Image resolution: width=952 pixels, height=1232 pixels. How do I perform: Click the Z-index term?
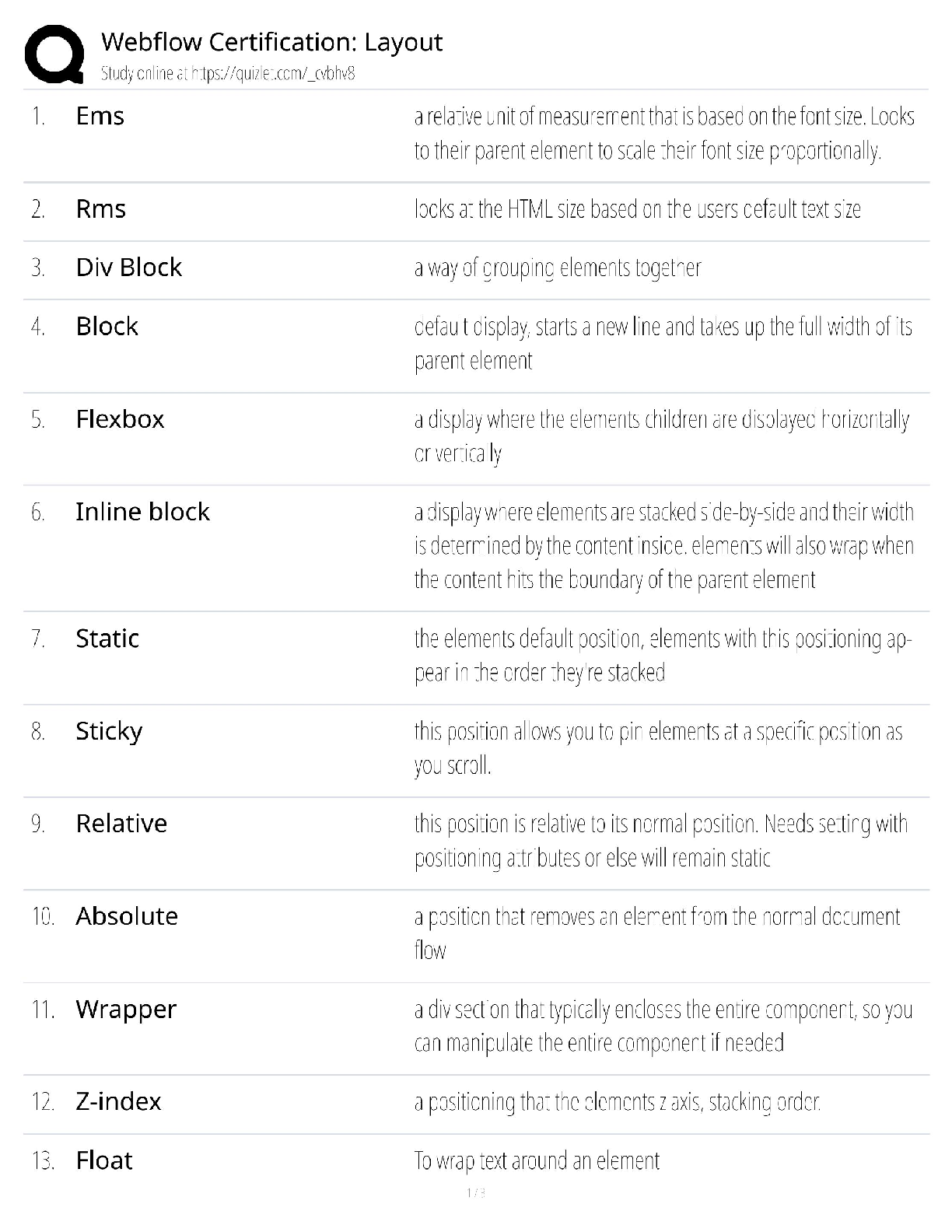tap(118, 1101)
